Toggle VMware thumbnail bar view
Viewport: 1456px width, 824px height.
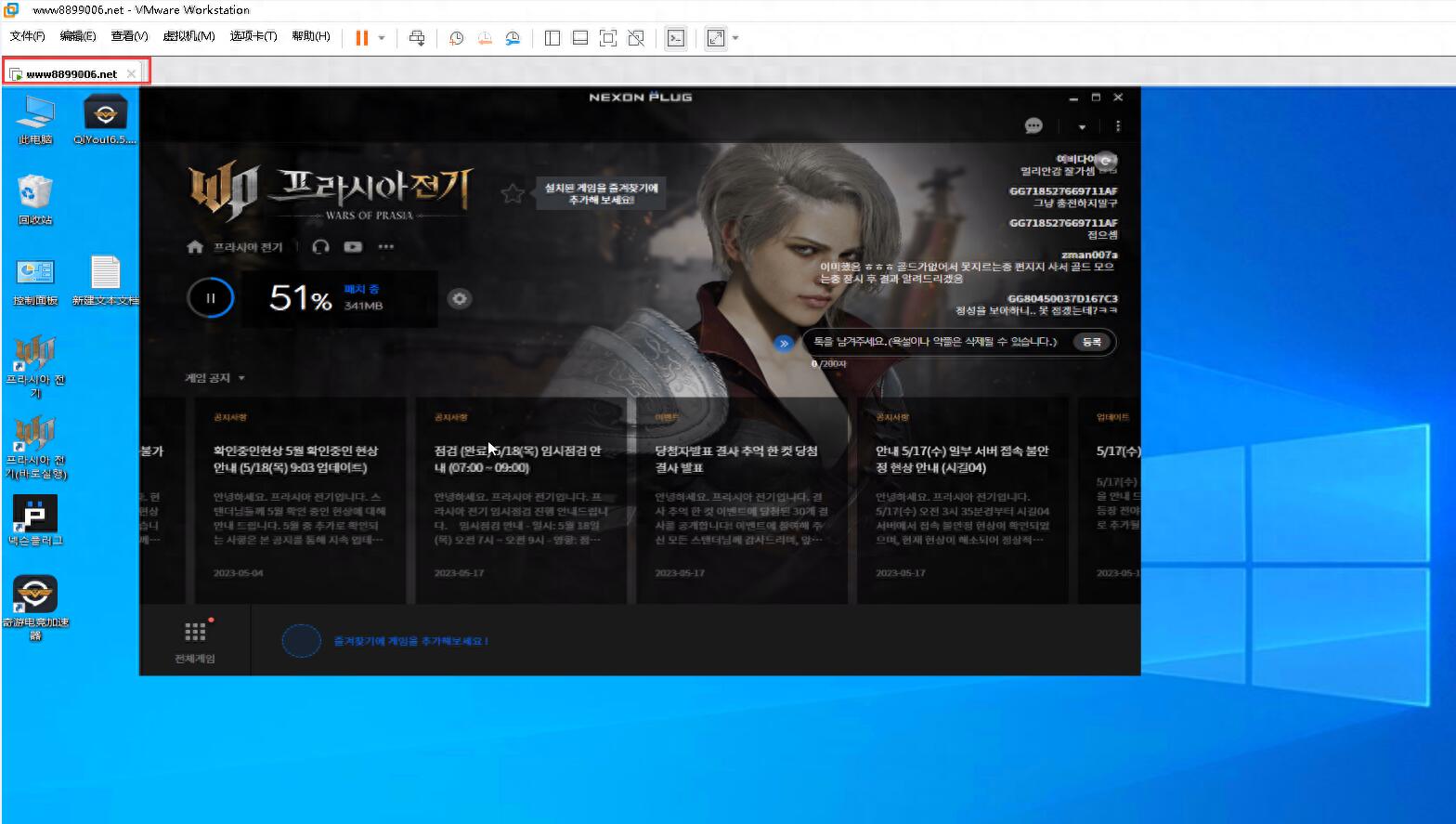pos(580,38)
